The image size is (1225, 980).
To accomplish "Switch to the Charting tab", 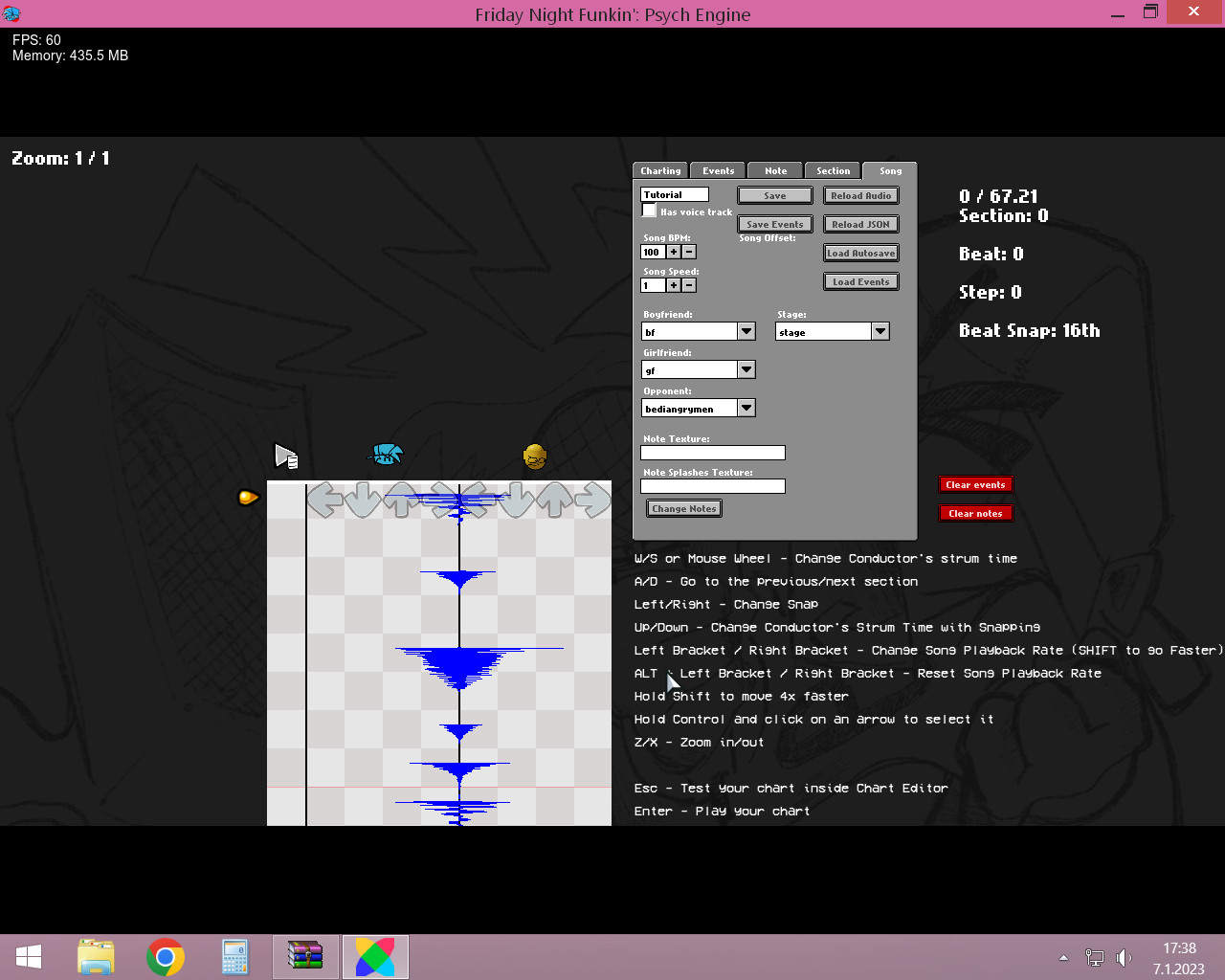I will 660,171.
